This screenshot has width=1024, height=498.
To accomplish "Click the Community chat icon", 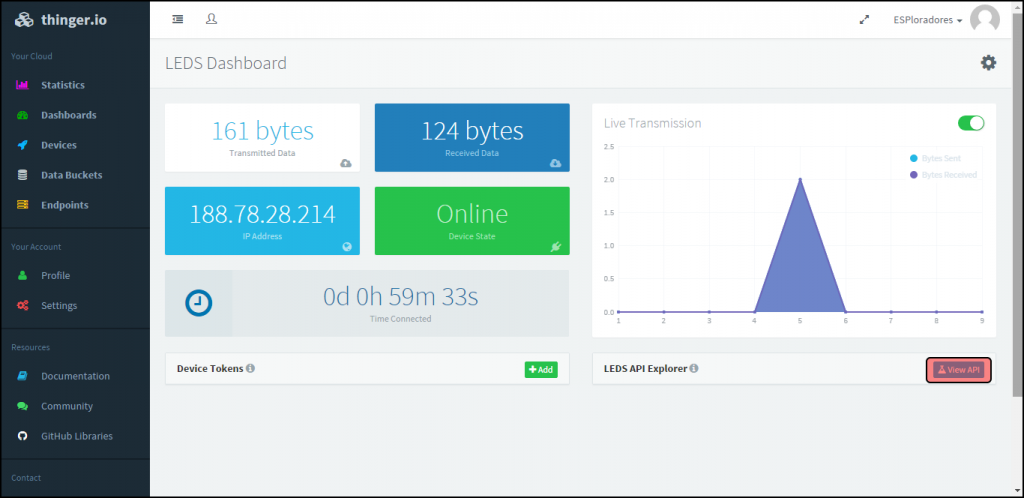I will (22, 406).
